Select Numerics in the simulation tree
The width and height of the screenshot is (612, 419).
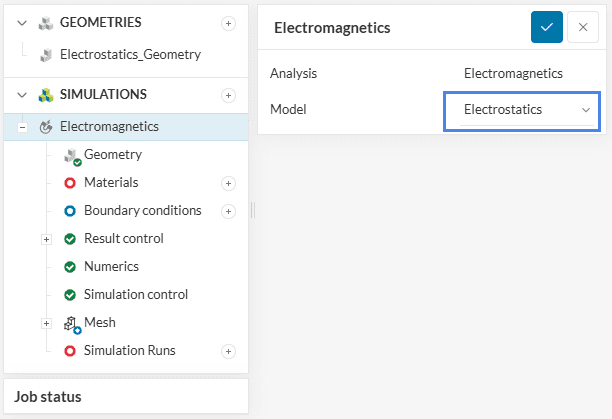[x=111, y=267]
